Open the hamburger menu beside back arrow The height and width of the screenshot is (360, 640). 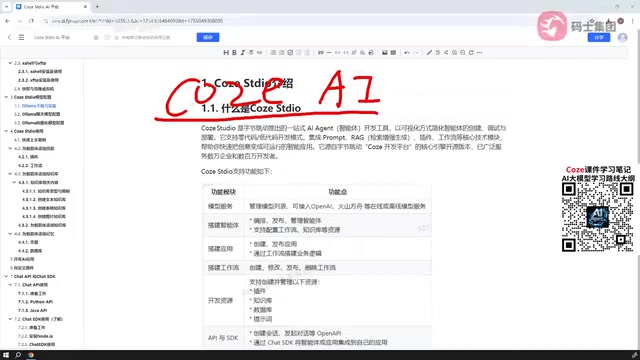click(21, 37)
